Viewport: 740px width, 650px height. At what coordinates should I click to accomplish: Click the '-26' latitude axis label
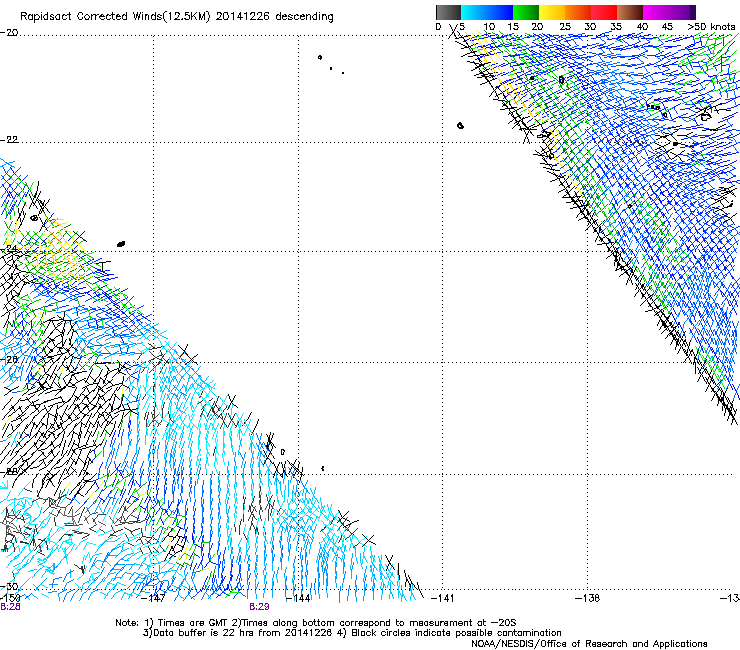9,359
